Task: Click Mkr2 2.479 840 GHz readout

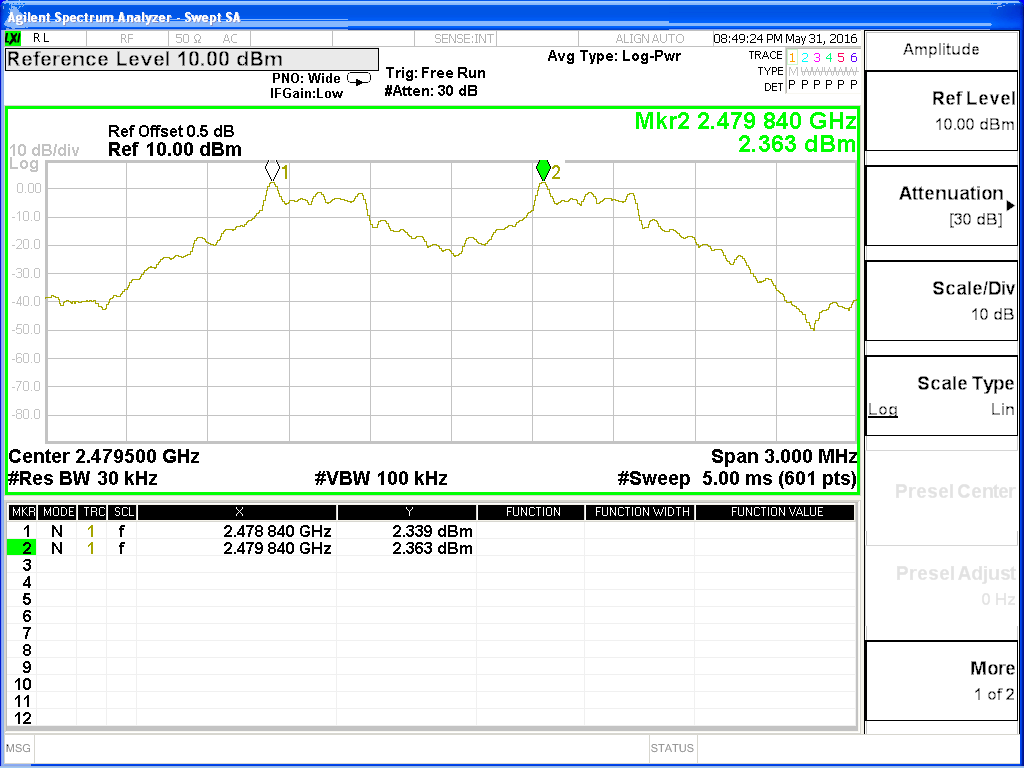Action: point(745,121)
